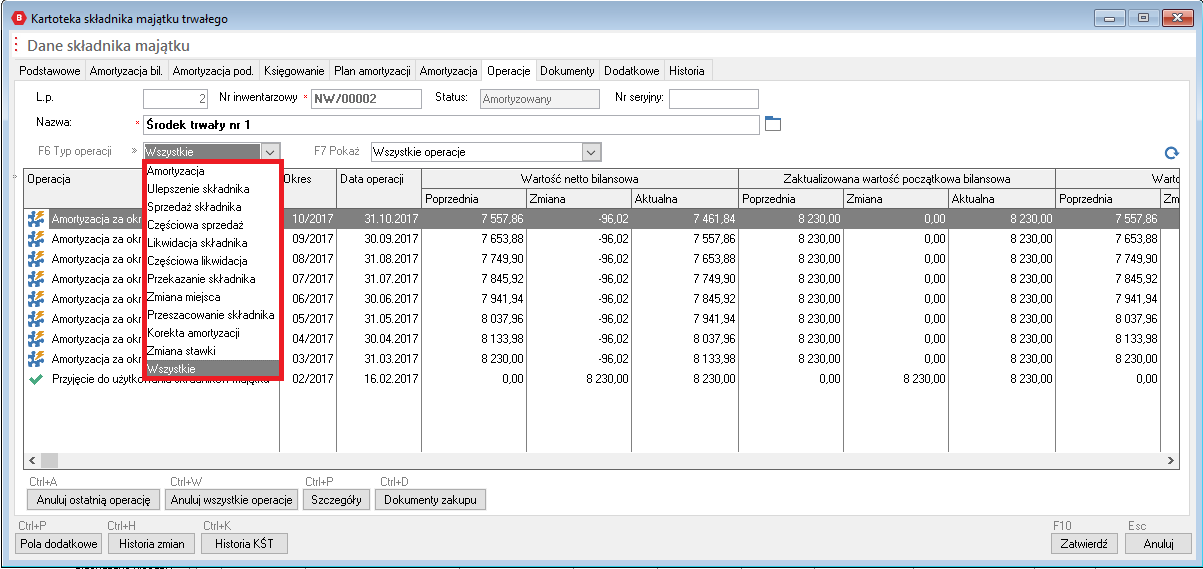The height and width of the screenshot is (569, 1203).
Task: Click Dokumenty zakupu button
Action: pos(431,499)
